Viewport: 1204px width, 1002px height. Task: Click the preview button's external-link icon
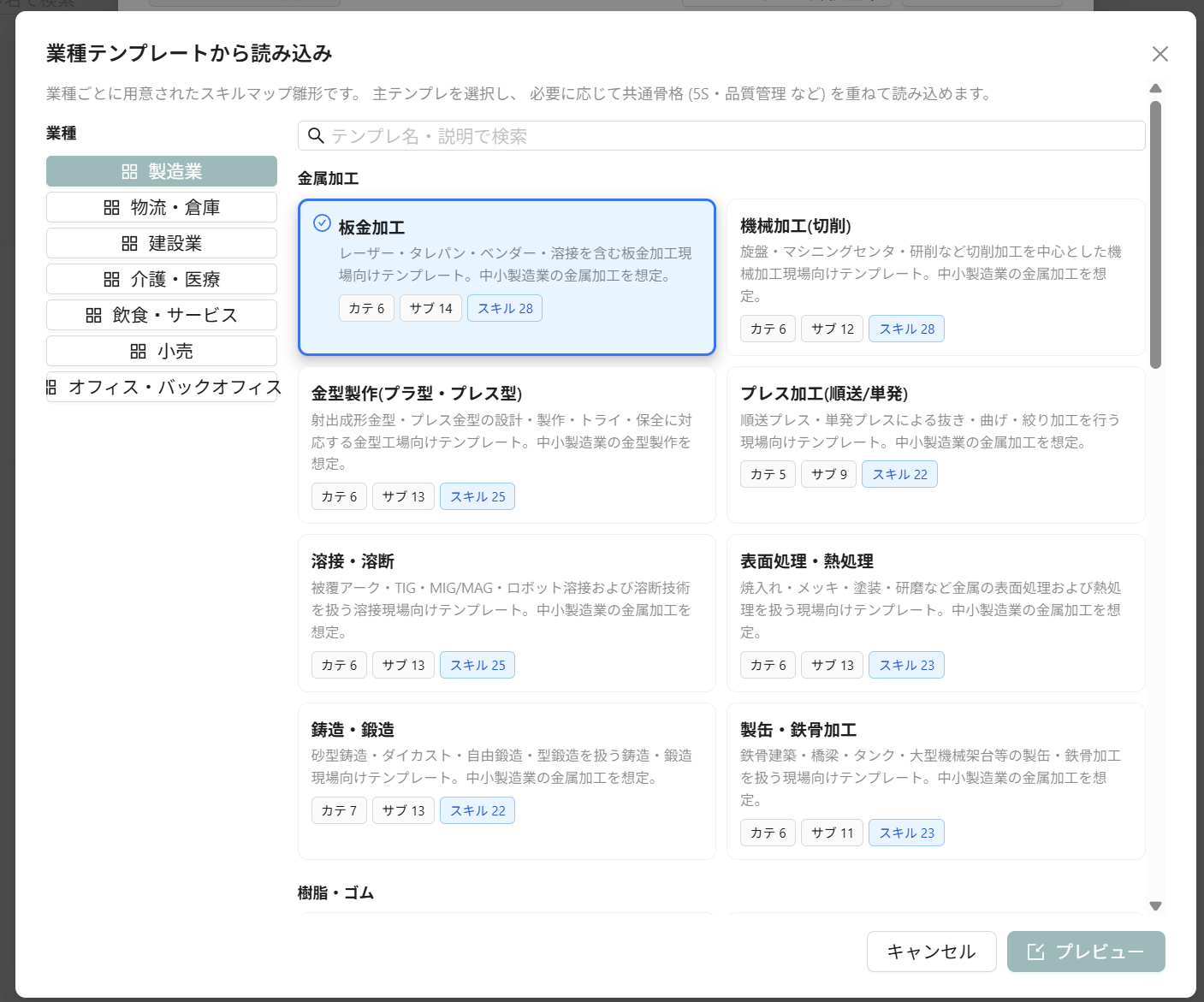(x=1035, y=952)
